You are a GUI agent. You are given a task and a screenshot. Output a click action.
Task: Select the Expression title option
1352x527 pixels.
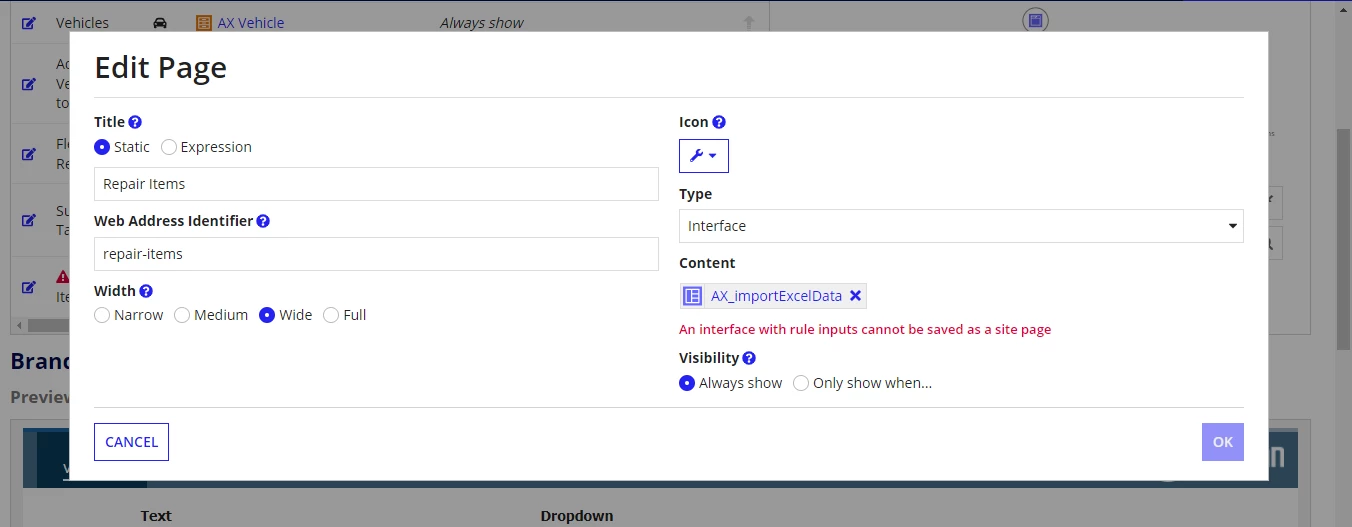tap(169, 147)
